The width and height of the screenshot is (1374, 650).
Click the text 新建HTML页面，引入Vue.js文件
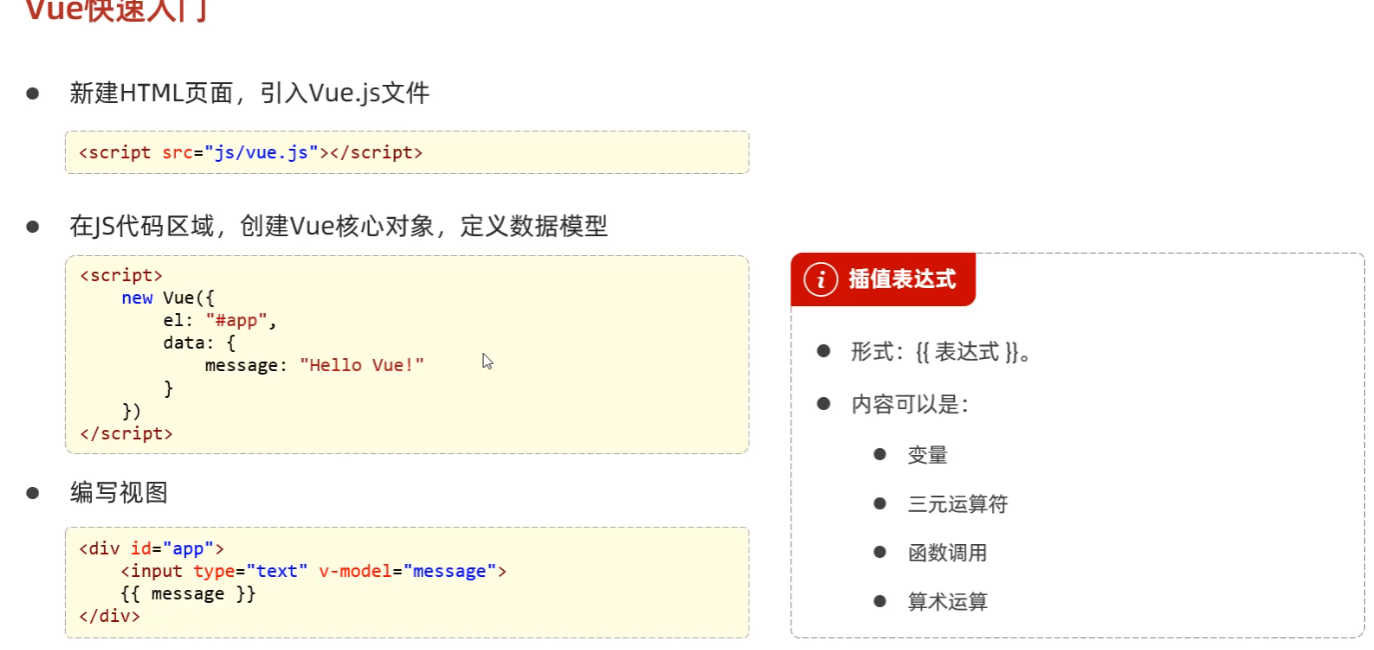click(x=249, y=94)
